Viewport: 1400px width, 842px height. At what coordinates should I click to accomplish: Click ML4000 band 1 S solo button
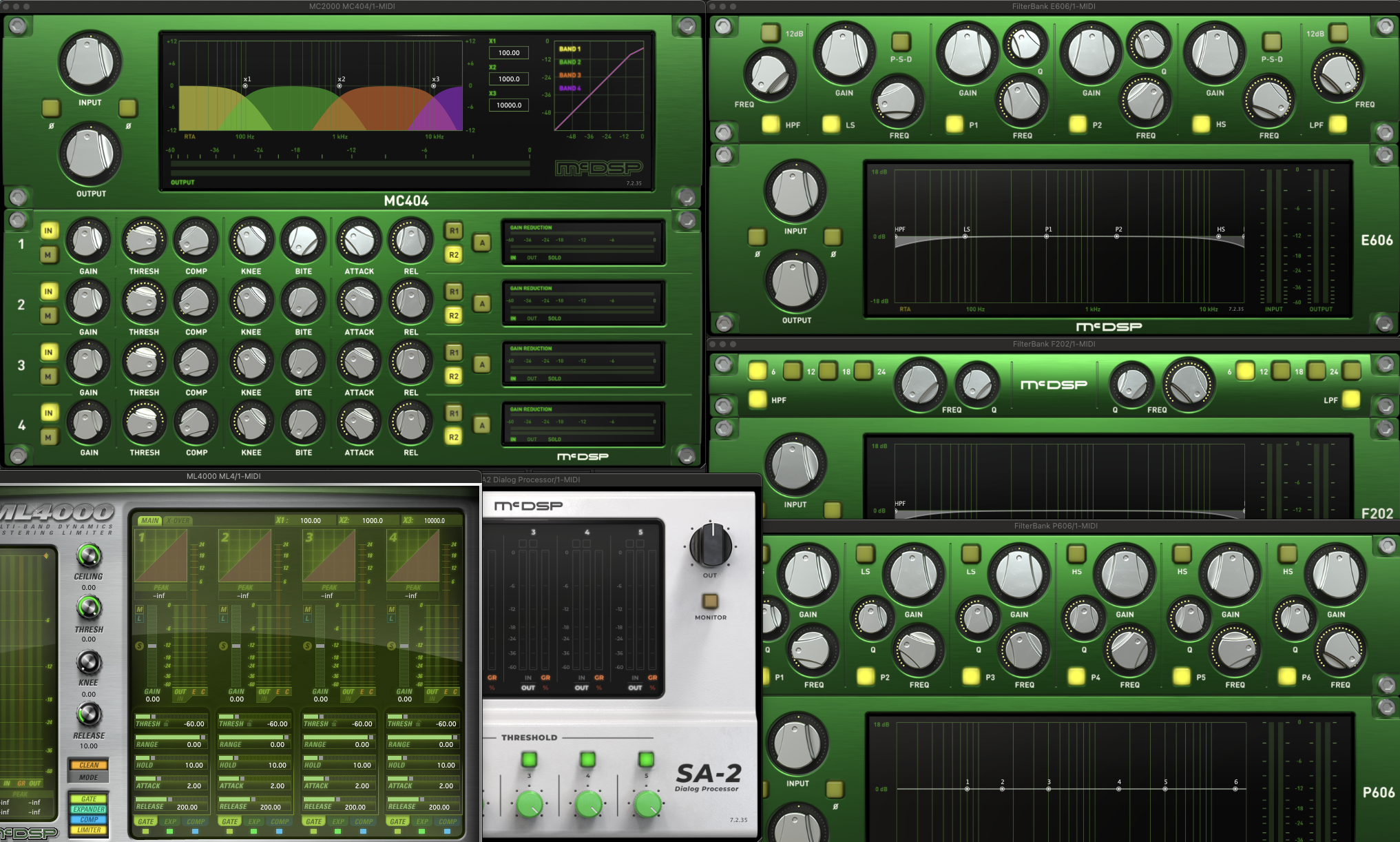140,646
